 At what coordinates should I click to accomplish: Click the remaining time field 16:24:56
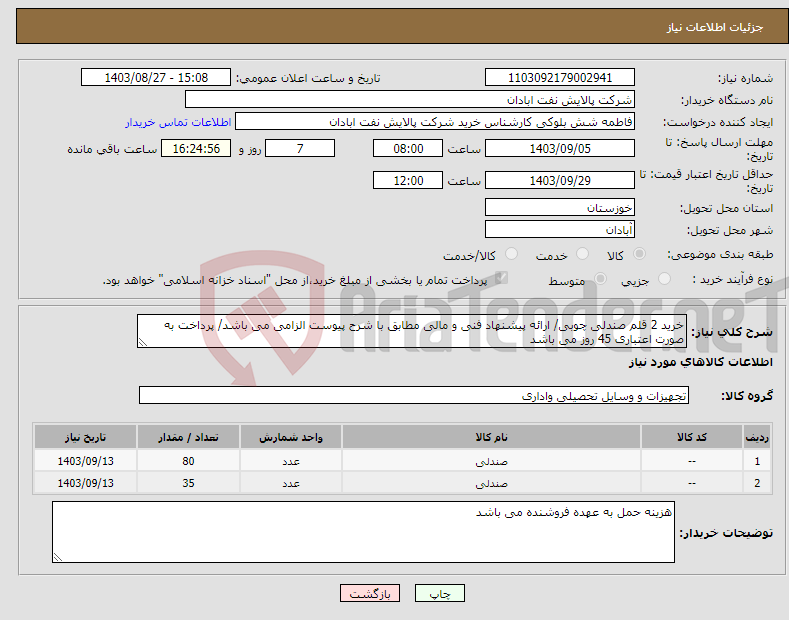pos(196,148)
